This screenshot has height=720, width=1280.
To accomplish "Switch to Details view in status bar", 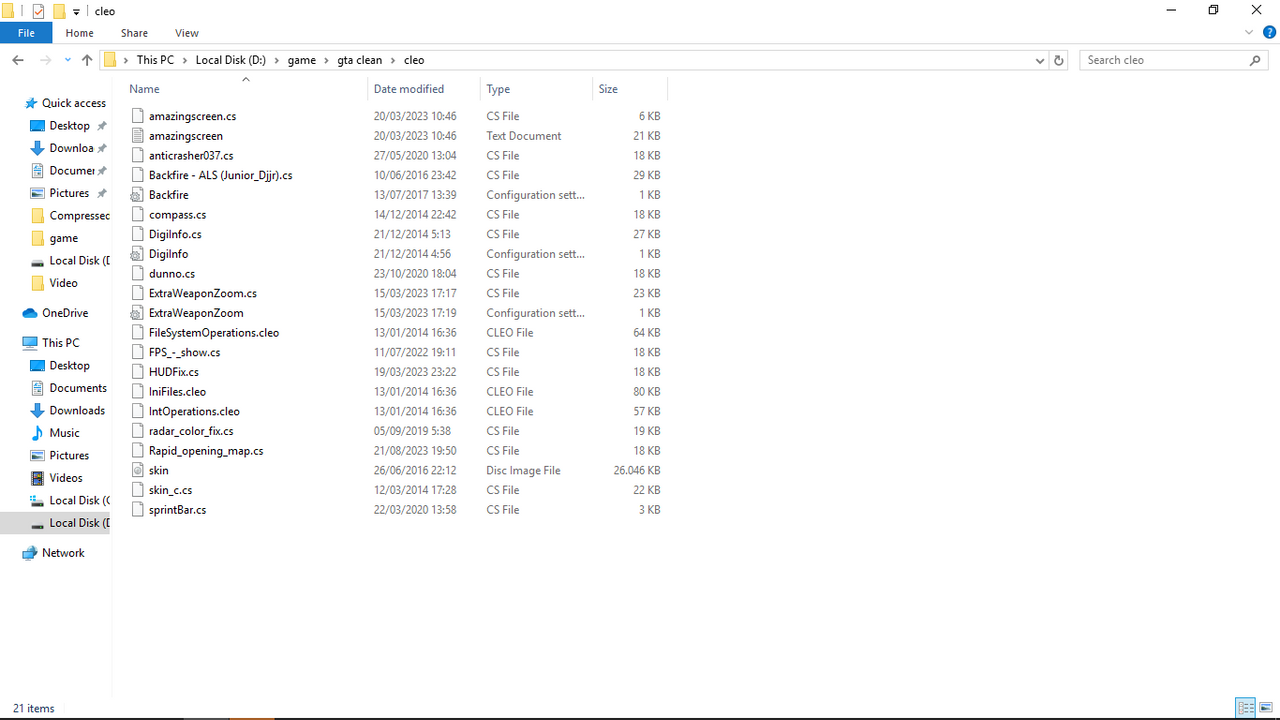I will (x=1246, y=708).
